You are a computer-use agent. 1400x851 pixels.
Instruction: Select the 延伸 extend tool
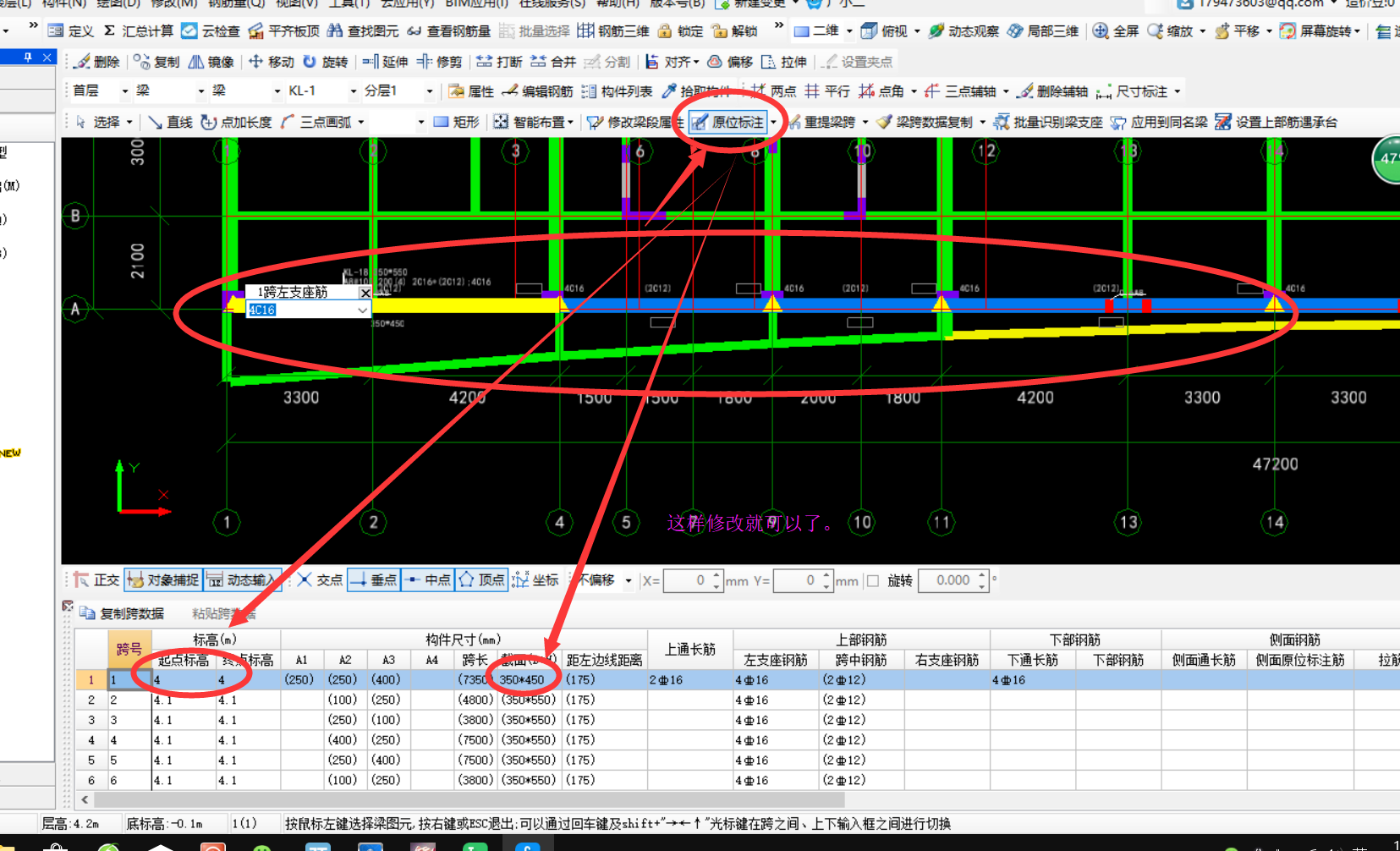386,62
